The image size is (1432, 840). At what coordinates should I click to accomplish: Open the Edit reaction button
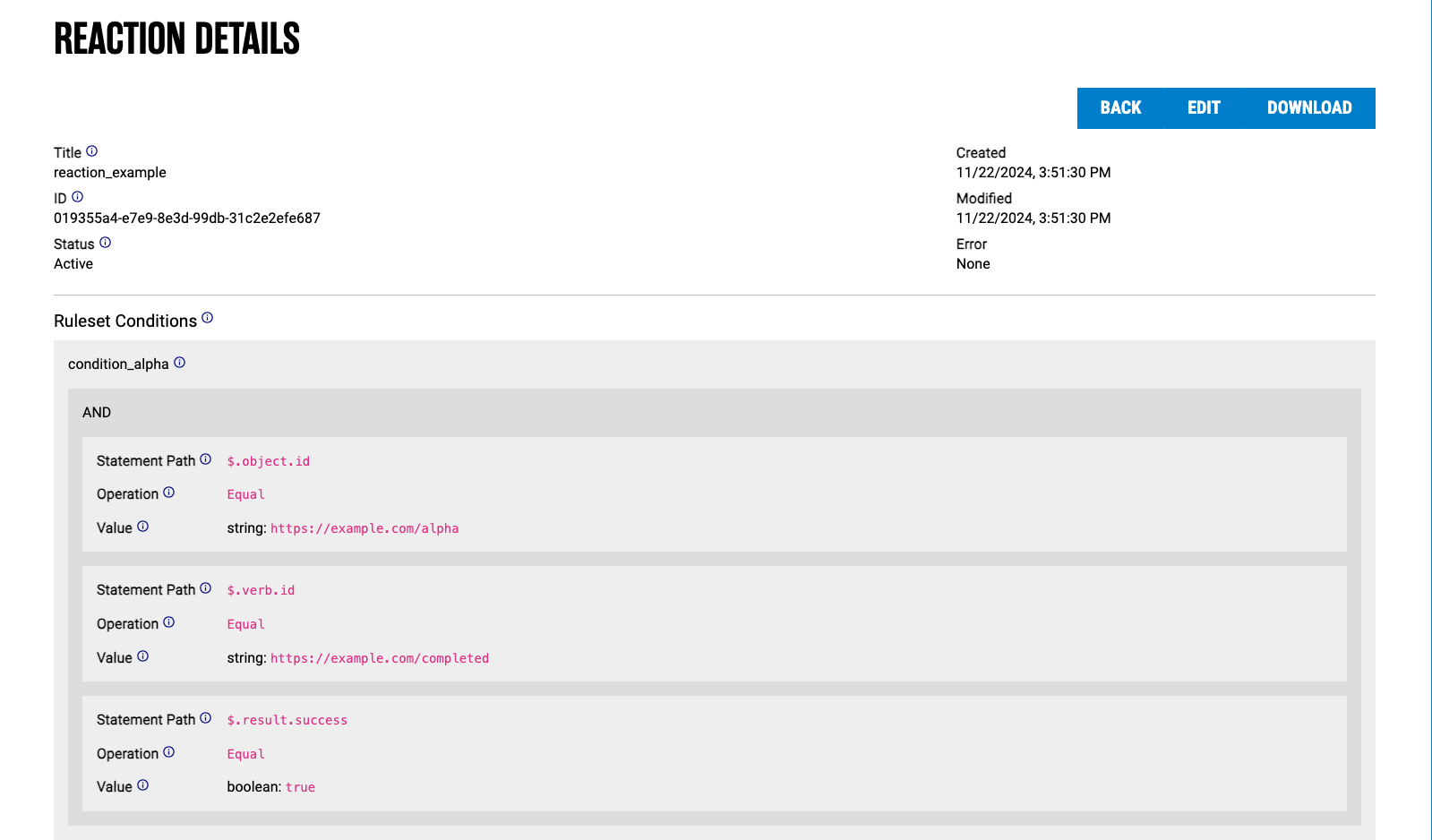1204,108
